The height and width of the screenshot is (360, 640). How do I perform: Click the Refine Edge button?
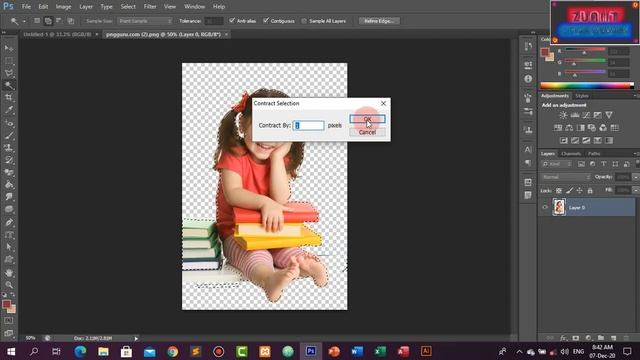(379, 21)
